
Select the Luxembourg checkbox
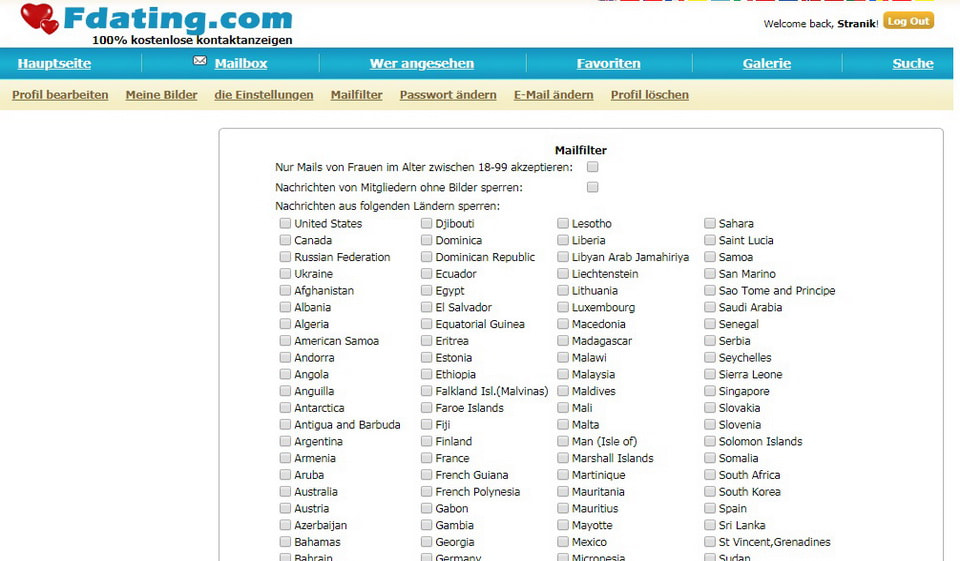564,308
